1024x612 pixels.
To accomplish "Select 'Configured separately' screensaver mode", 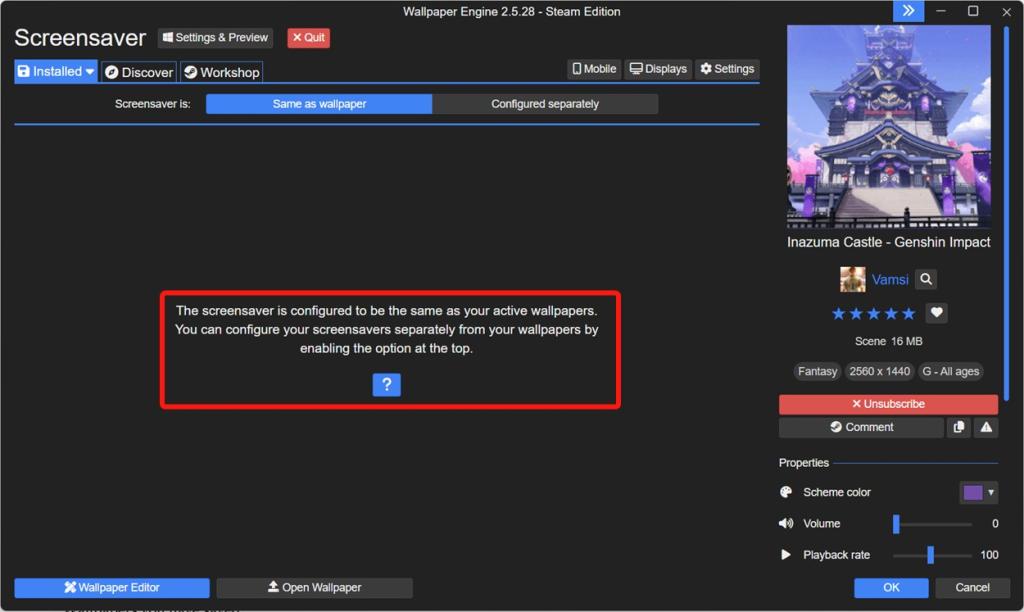I will 545,103.
